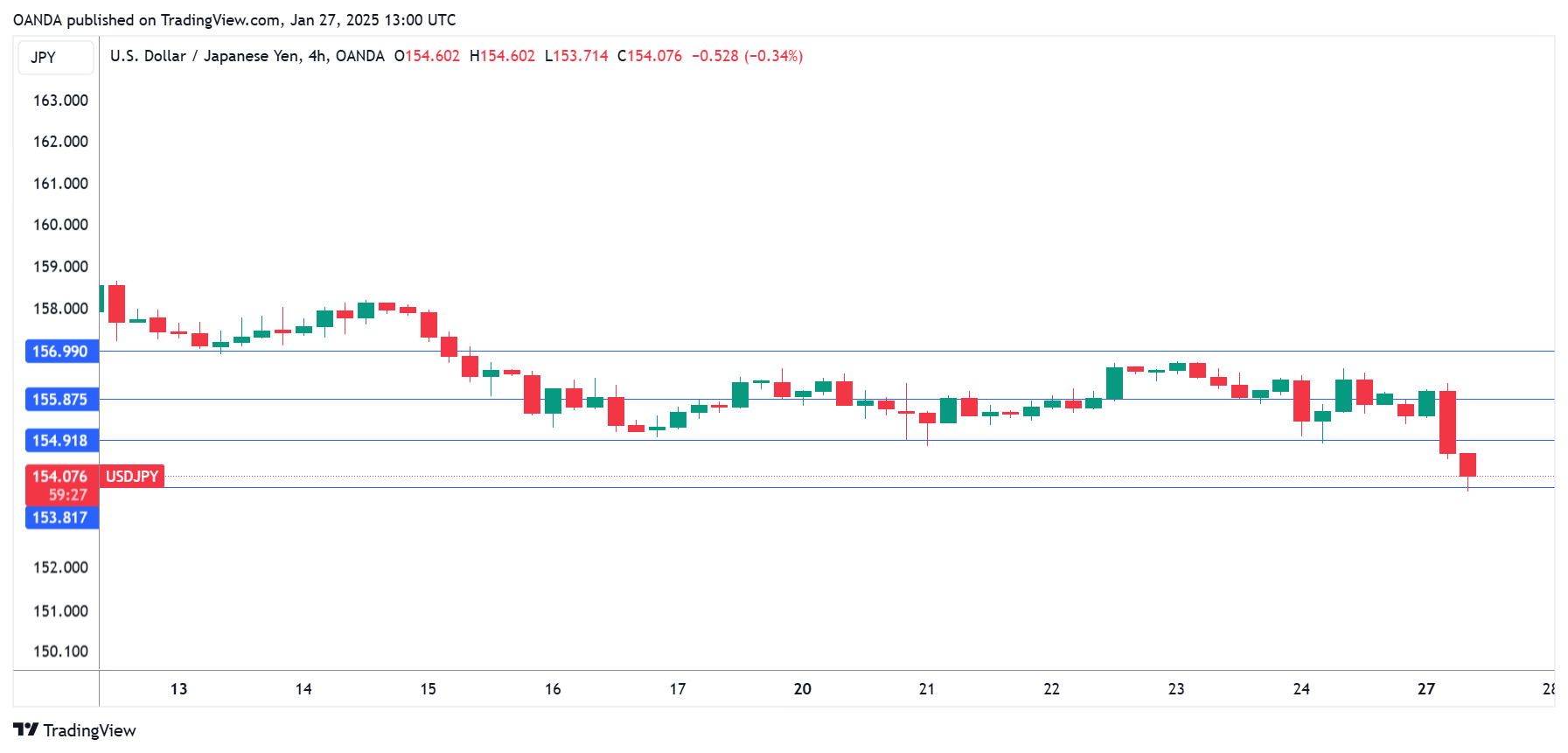Select the 155.875 blue price level label
1568x753 pixels.
tap(61, 400)
